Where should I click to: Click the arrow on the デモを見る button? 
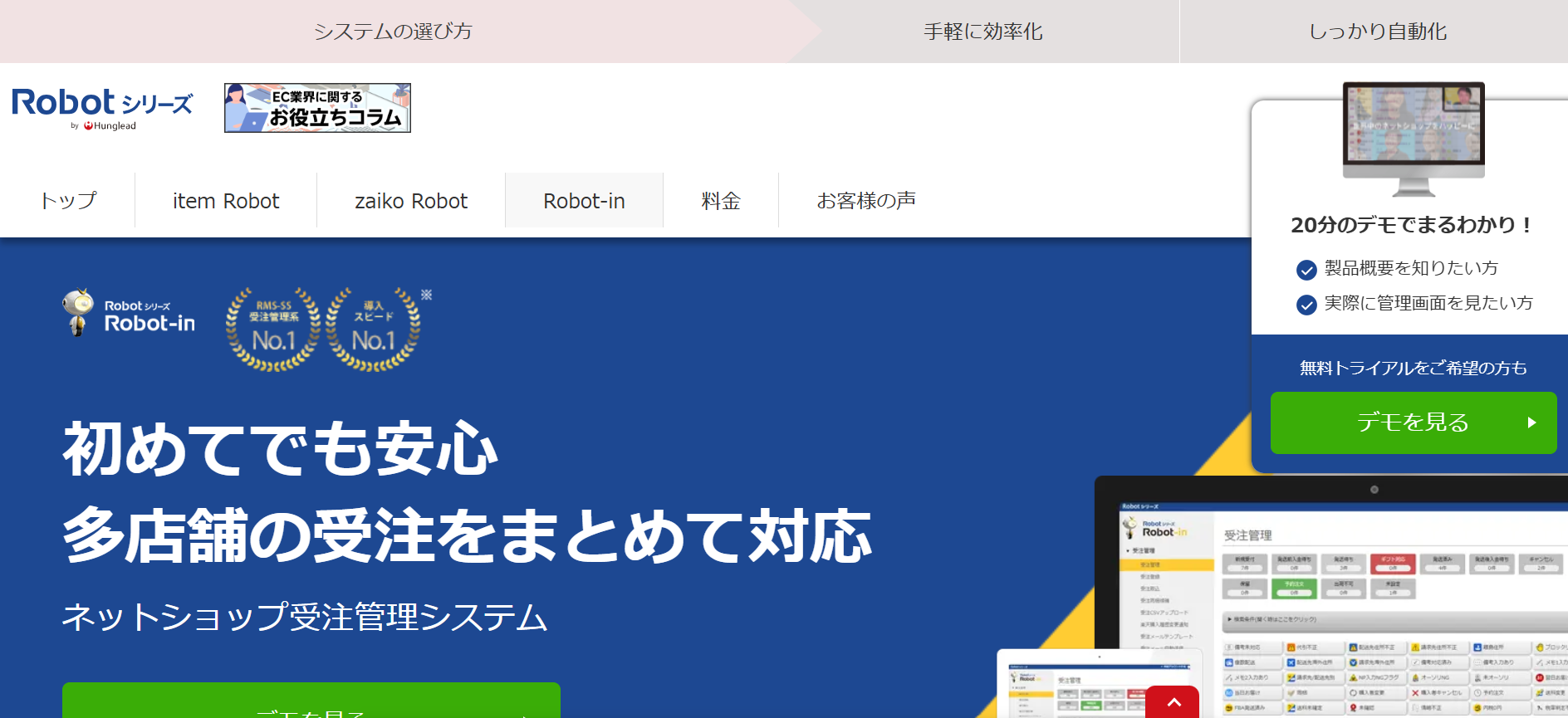click(x=1531, y=422)
